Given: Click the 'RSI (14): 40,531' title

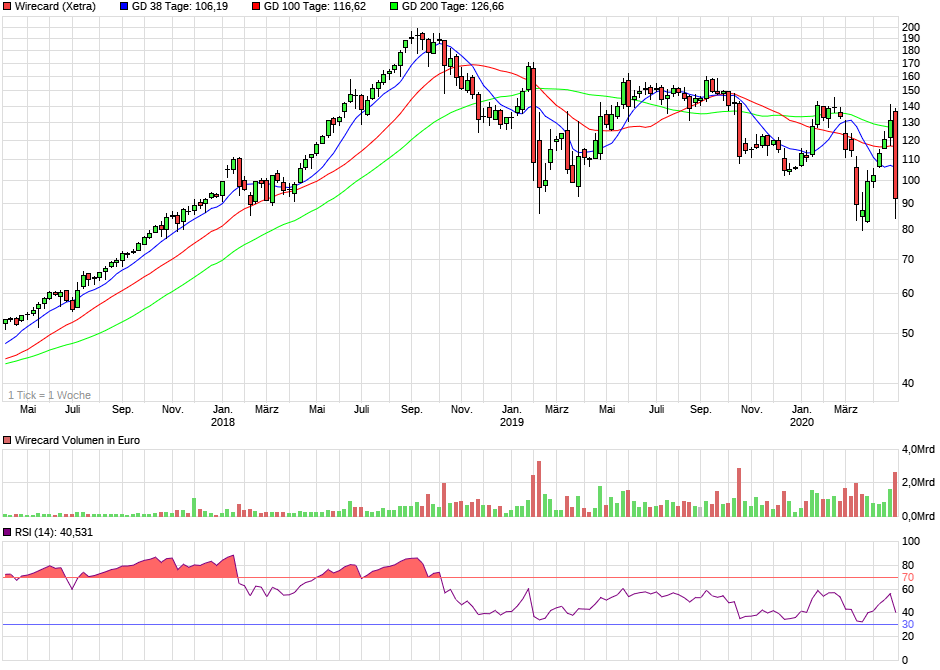Looking at the screenshot, I should [x=54, y=532].
